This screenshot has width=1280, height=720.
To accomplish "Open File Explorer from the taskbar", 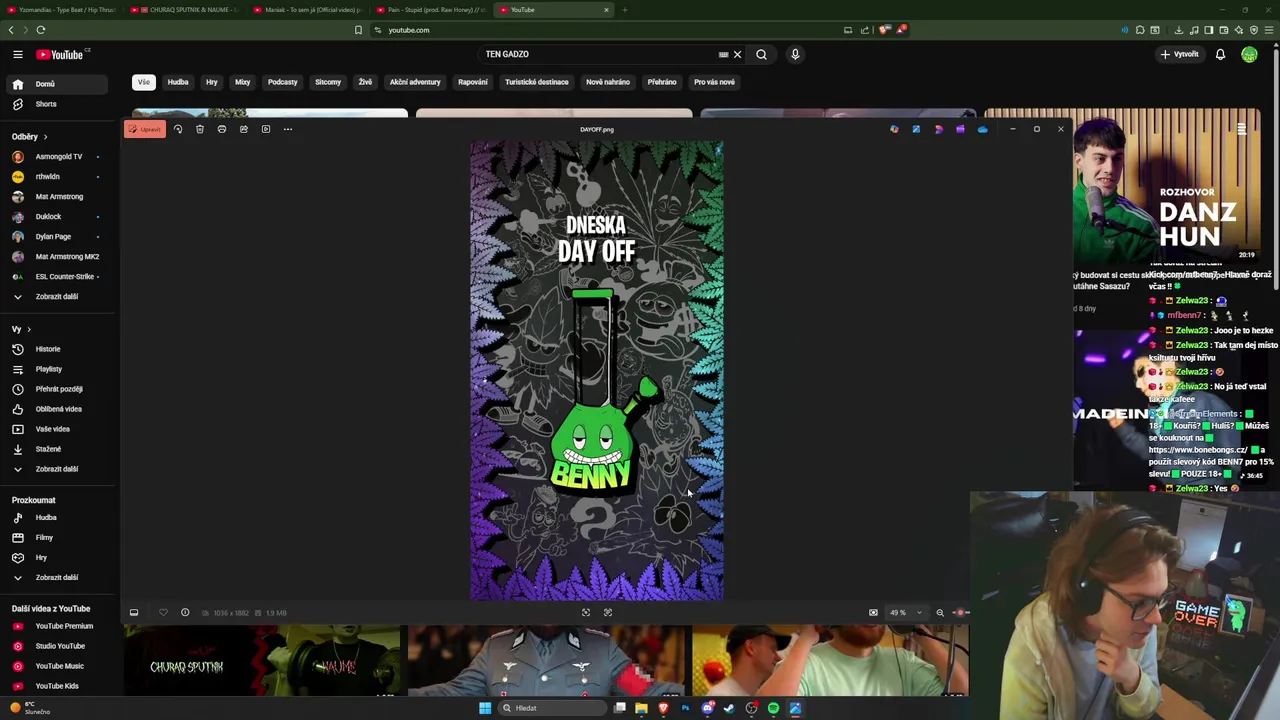I will click(641, 708).
